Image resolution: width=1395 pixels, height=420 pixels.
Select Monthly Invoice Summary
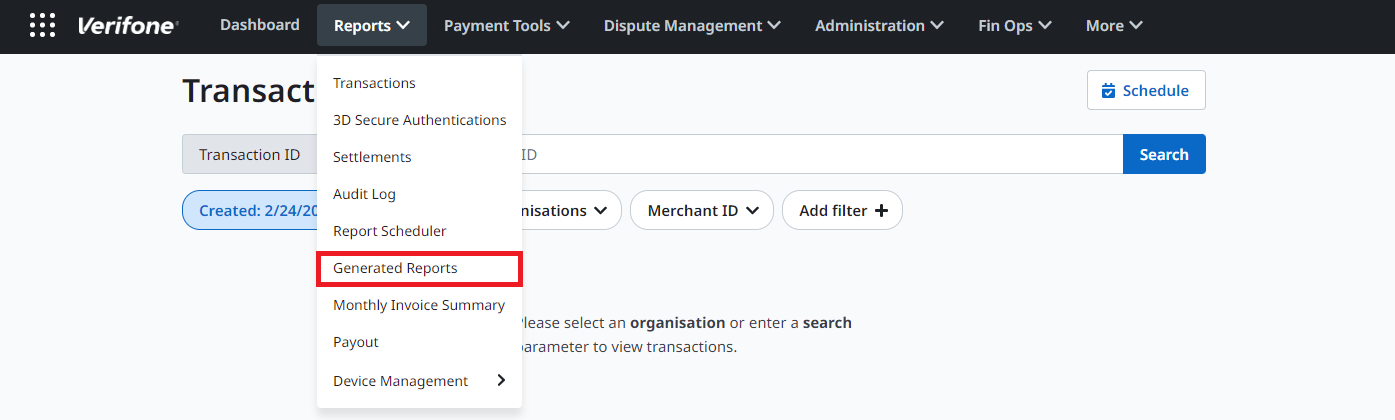(419, 305)
